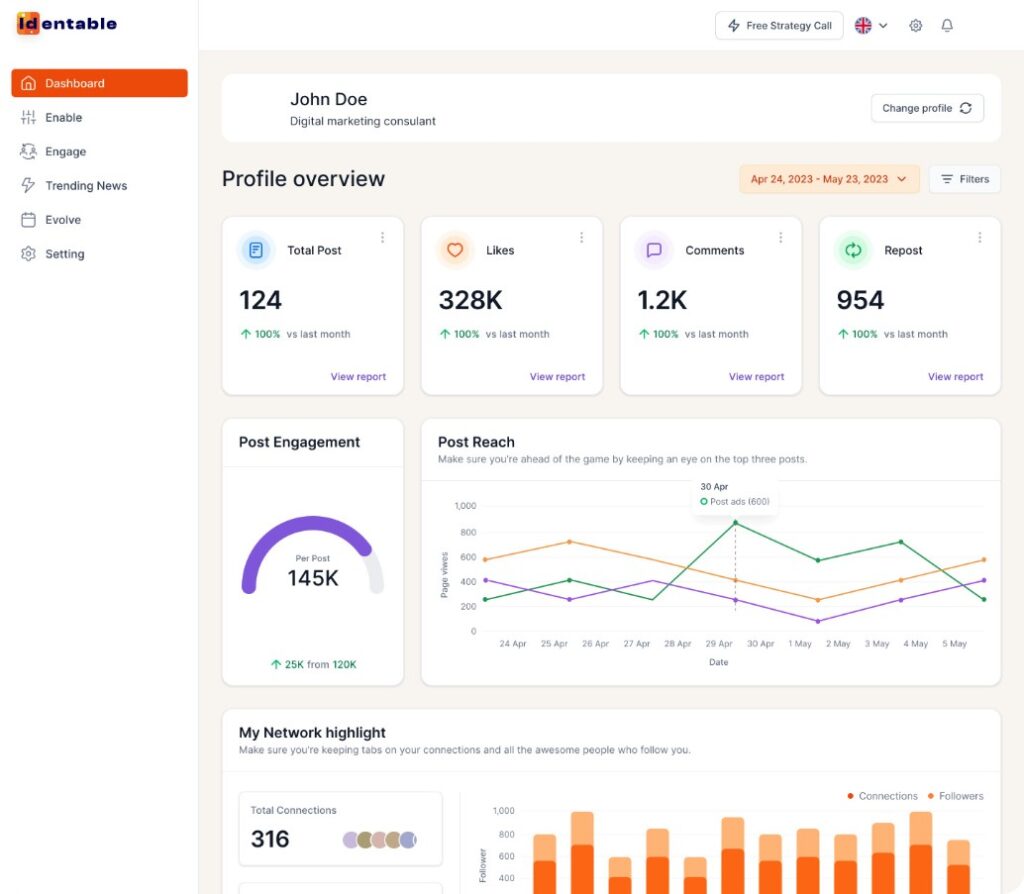Screen dimensions: 1024x894
Task: Select the Enable sidebar icon
Action: click(x=28, y=117)
